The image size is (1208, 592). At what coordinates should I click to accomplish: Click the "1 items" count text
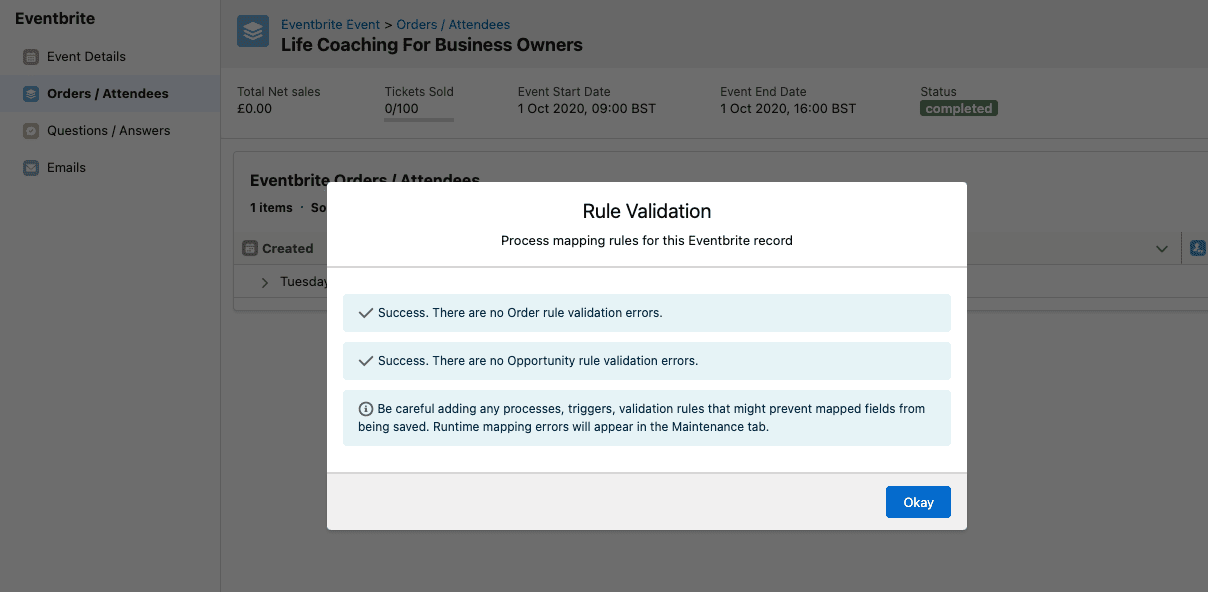point(271,208)
